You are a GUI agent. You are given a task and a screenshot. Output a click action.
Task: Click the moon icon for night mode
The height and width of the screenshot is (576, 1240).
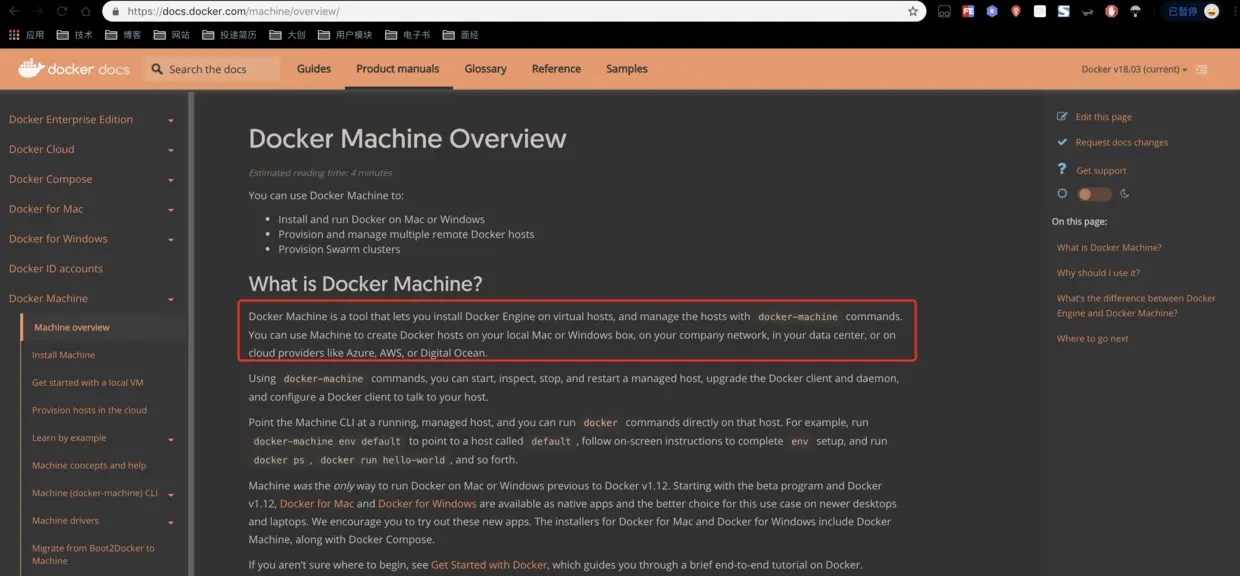click(1125, 194)
